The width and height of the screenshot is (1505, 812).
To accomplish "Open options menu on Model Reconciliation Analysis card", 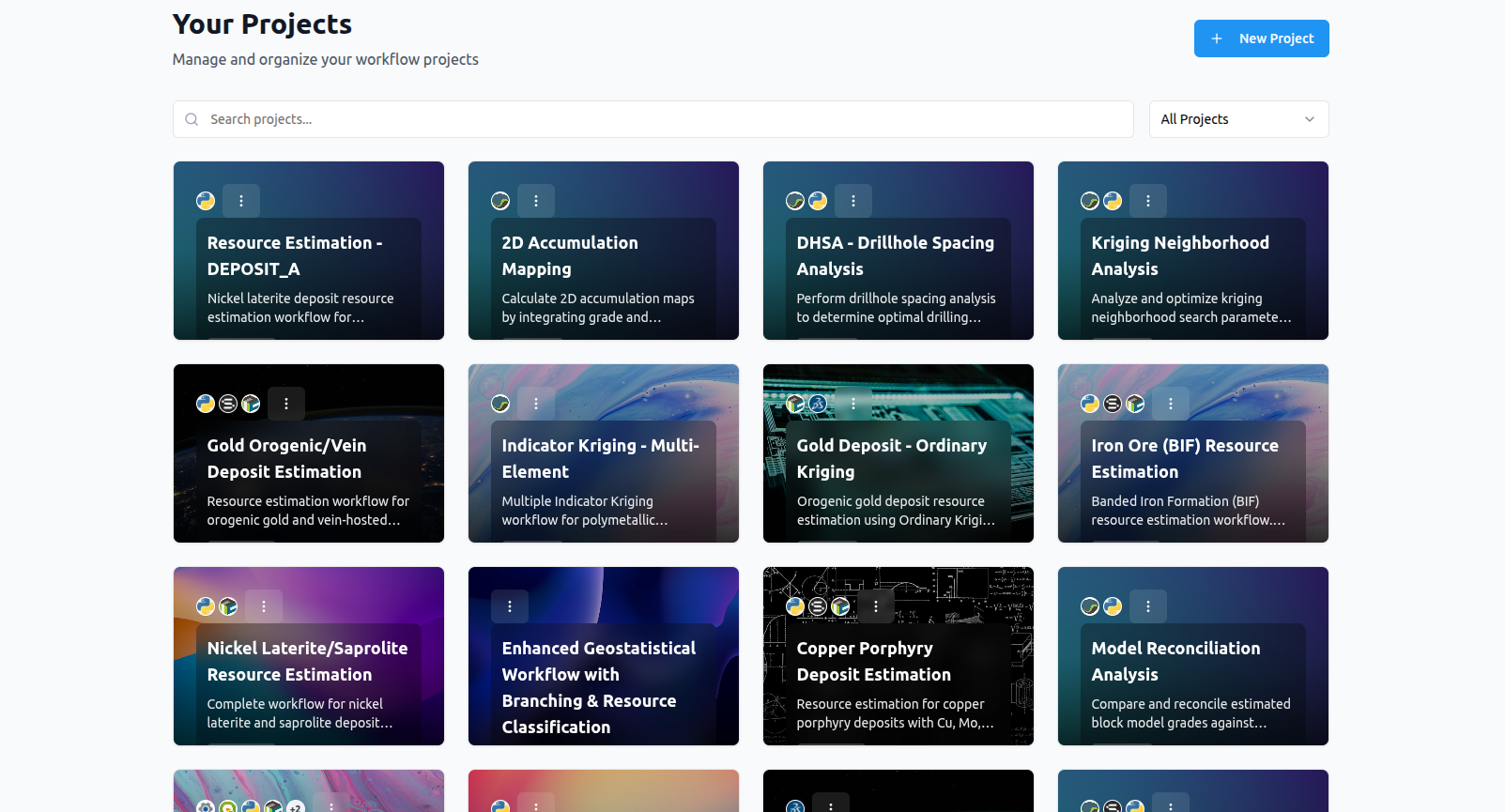I will (x=1148, y=606).
